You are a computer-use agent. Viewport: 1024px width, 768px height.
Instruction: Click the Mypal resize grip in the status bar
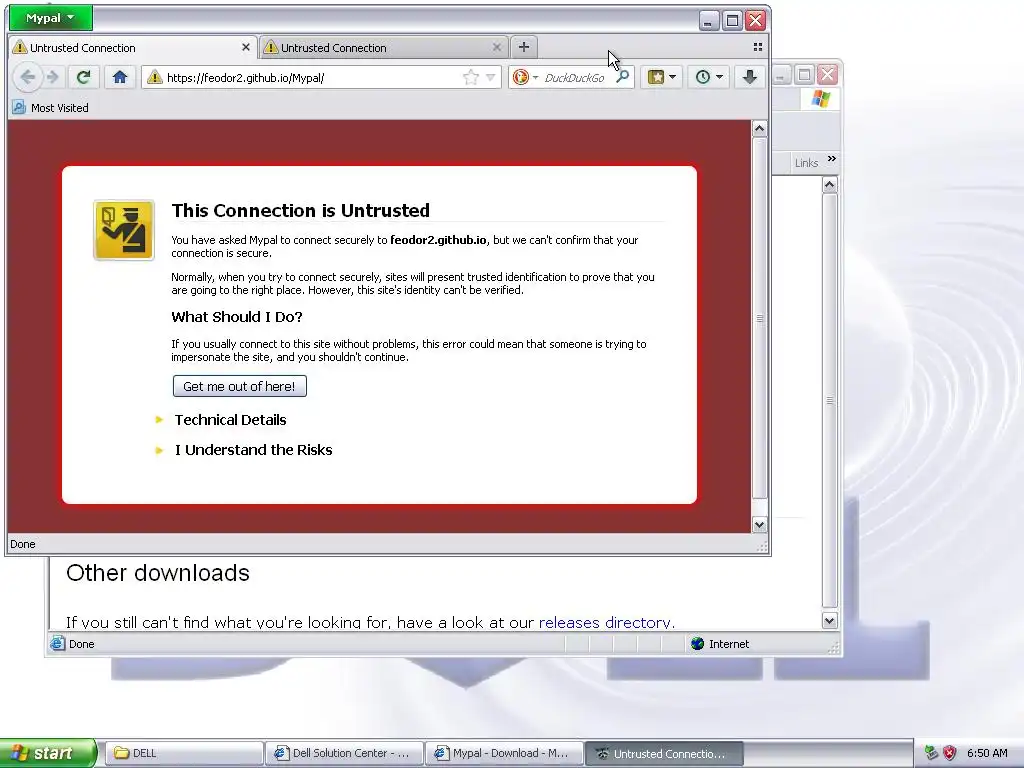point(761,547)
